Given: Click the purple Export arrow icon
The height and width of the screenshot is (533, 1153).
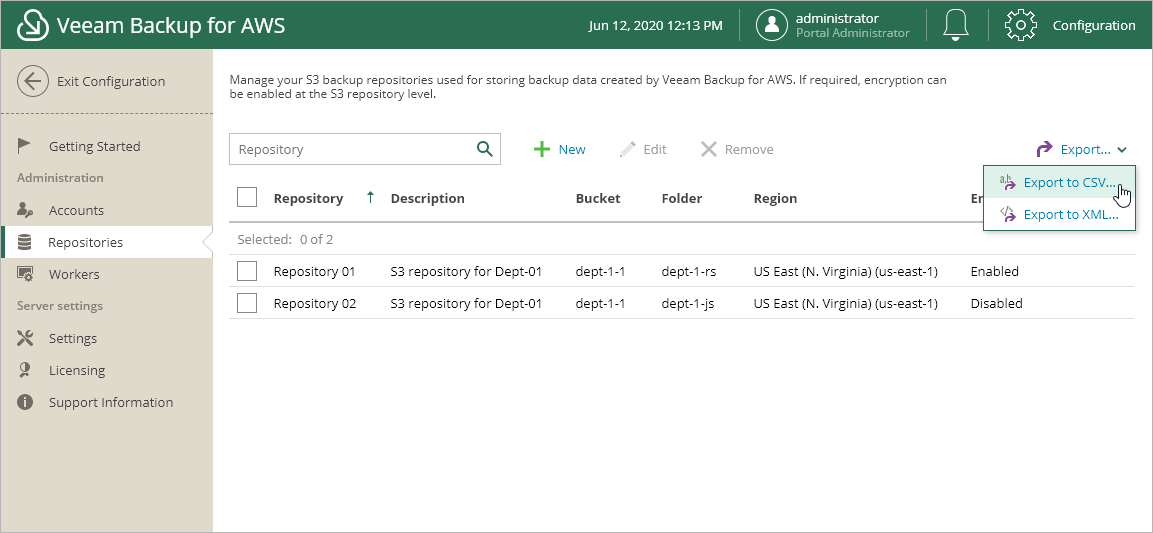Looking at the screenshot, I should pos(1044,149).
